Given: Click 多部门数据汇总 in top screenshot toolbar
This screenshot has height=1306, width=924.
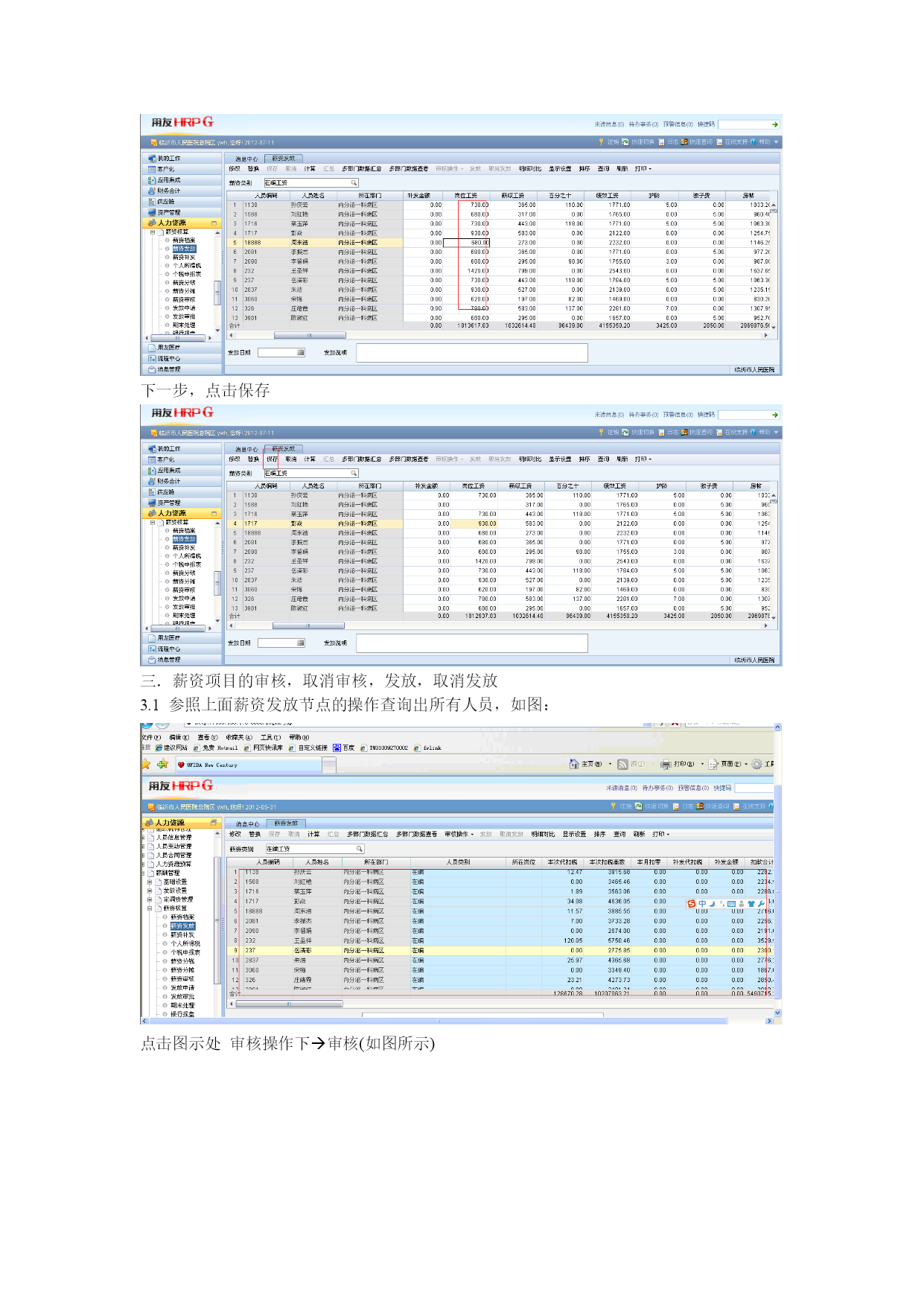Looking at the screenshot, I should pos(362,169).
